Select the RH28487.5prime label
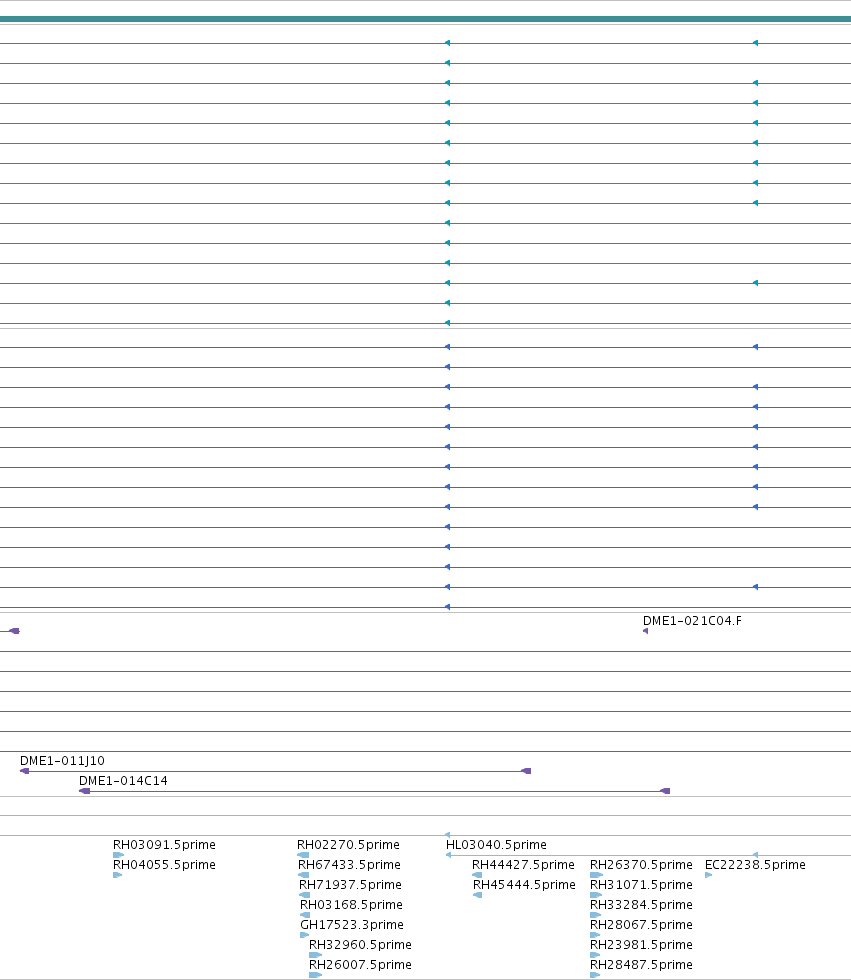This screenshot has width=851, height=980. click(641, 964)
